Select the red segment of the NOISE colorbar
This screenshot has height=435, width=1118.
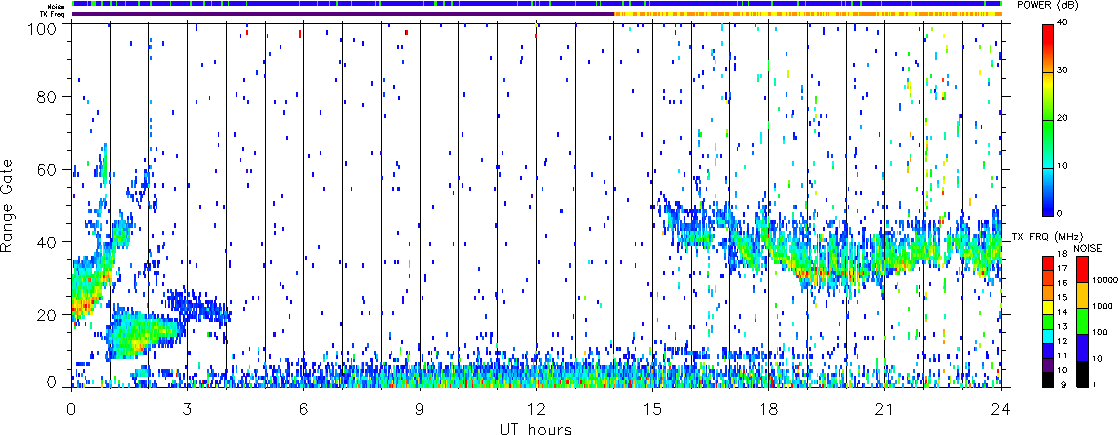tap(1083, 267)
